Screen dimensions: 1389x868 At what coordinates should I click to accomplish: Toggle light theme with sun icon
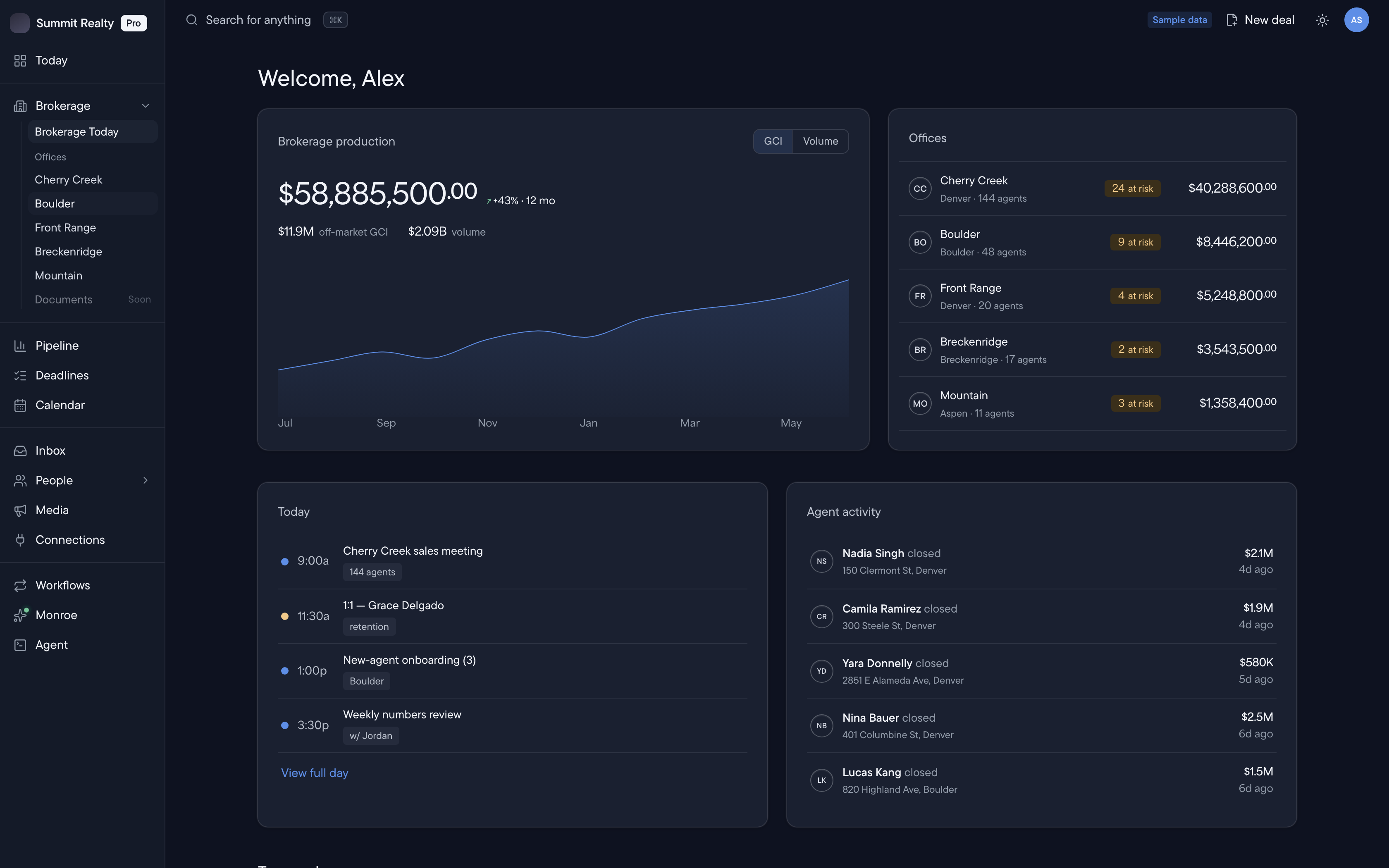[1322, 20]
